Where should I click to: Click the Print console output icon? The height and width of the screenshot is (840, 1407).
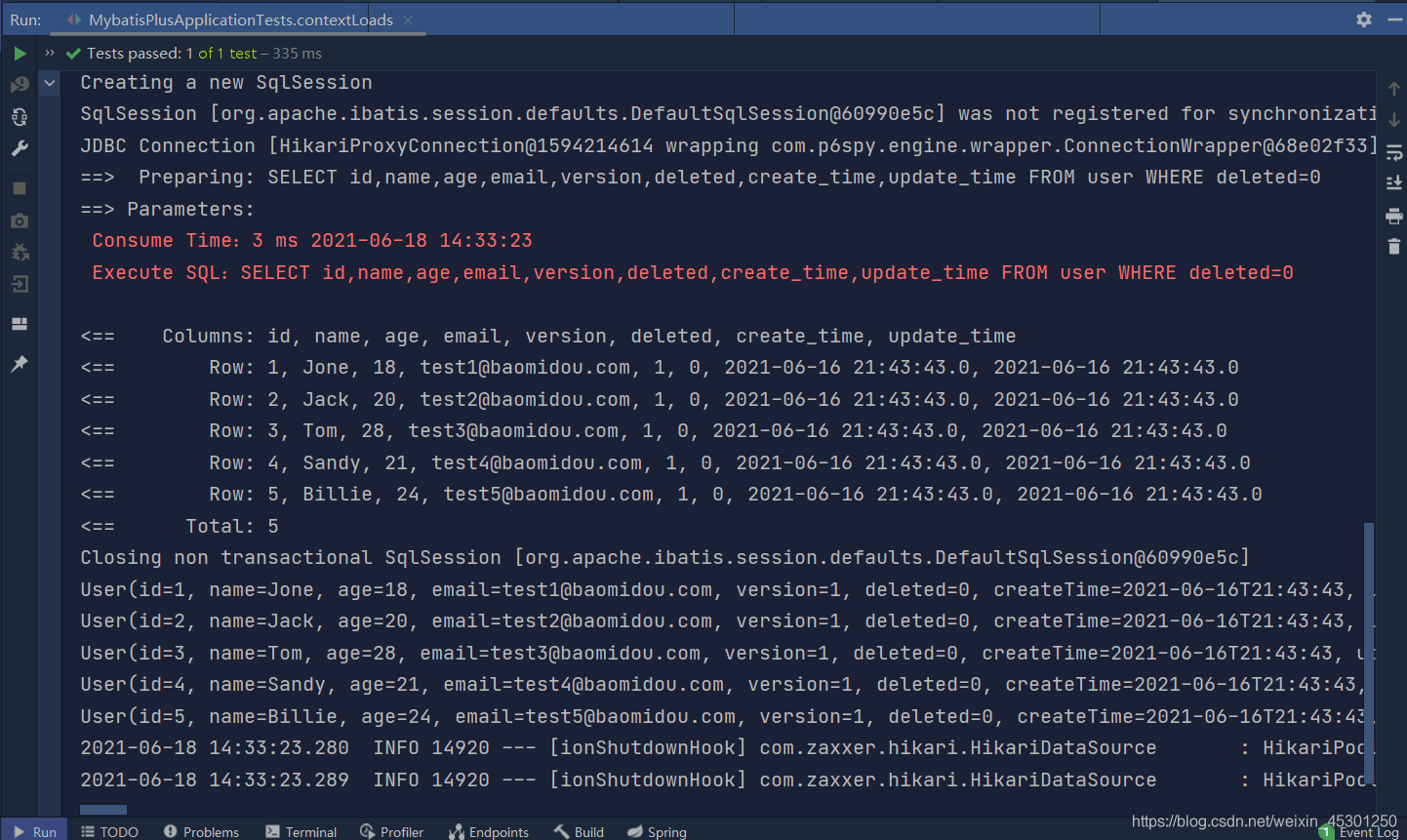pyautogui.click(x=1393, y=216)
